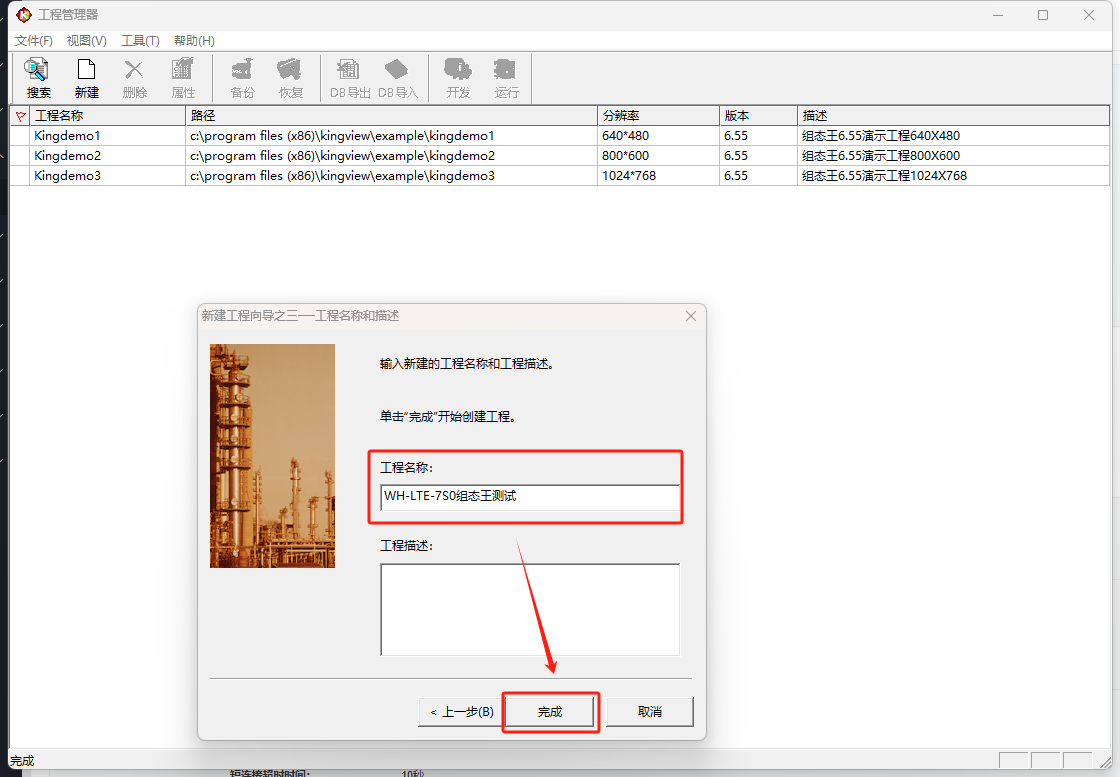This screenshot has width=1120, height=777.
Task: Click the 恢复 (Restore) toolbar icon
Action: point(290,78)
